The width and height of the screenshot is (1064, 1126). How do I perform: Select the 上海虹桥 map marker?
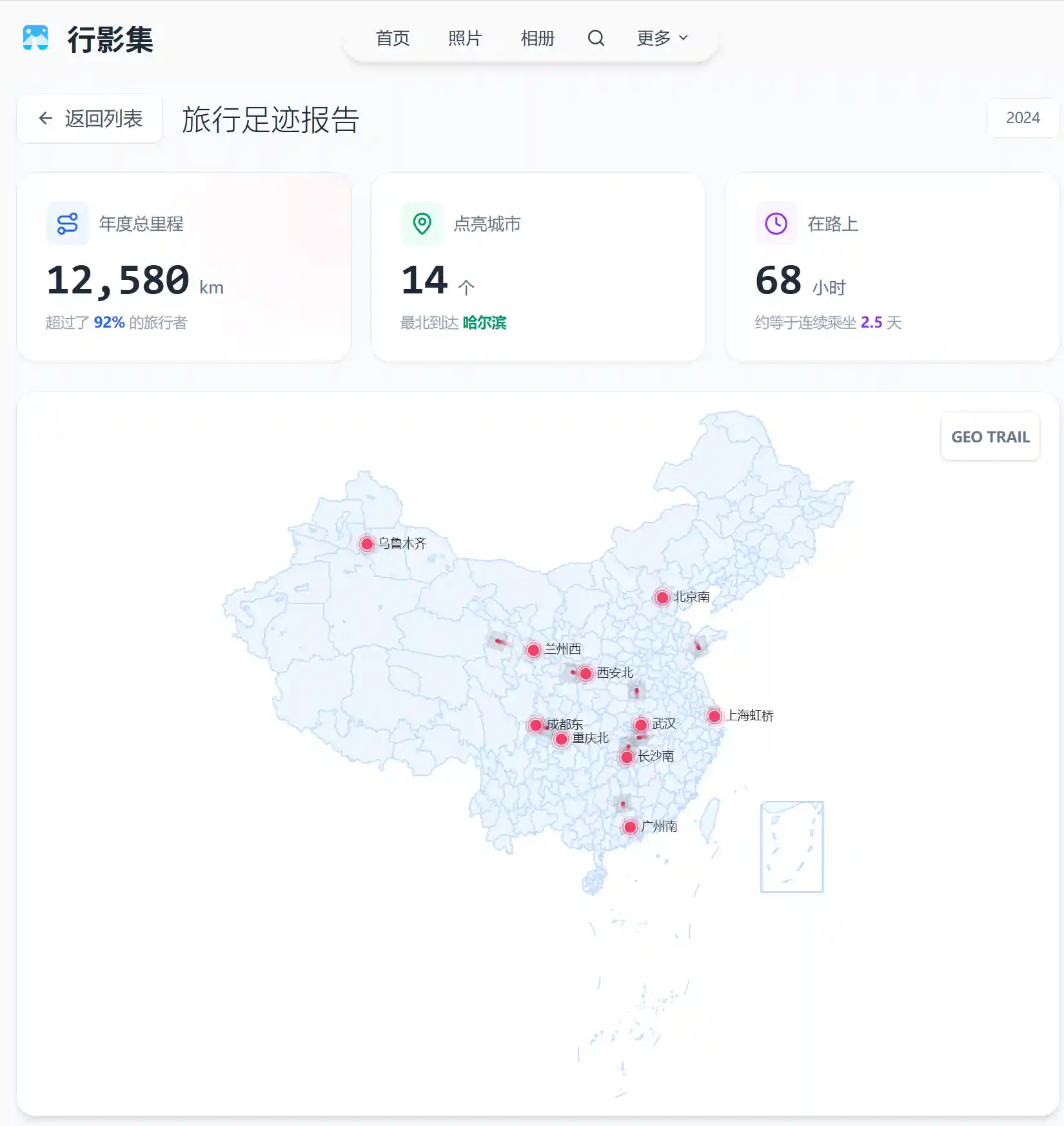[714, 716]
